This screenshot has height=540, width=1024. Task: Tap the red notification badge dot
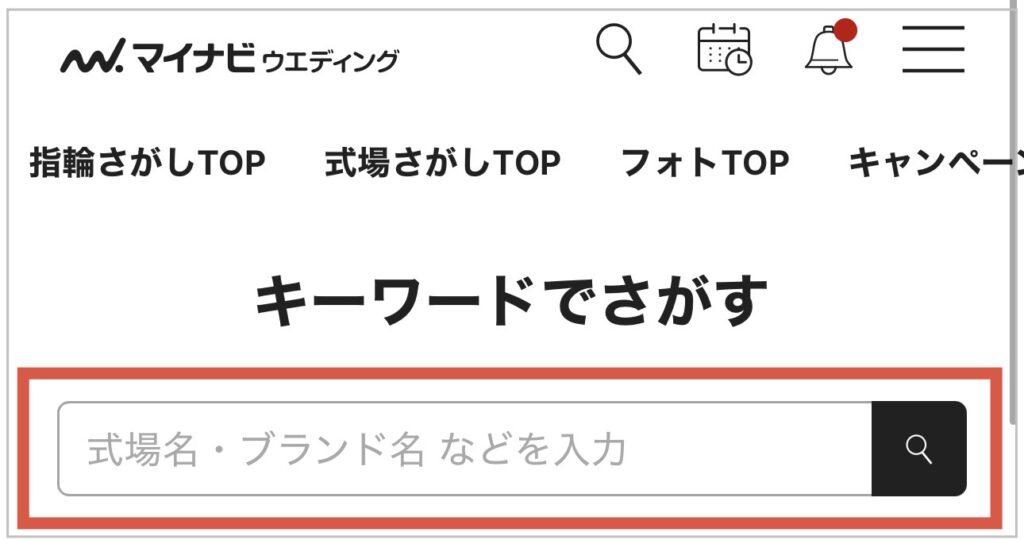click(x=845, y=30)
